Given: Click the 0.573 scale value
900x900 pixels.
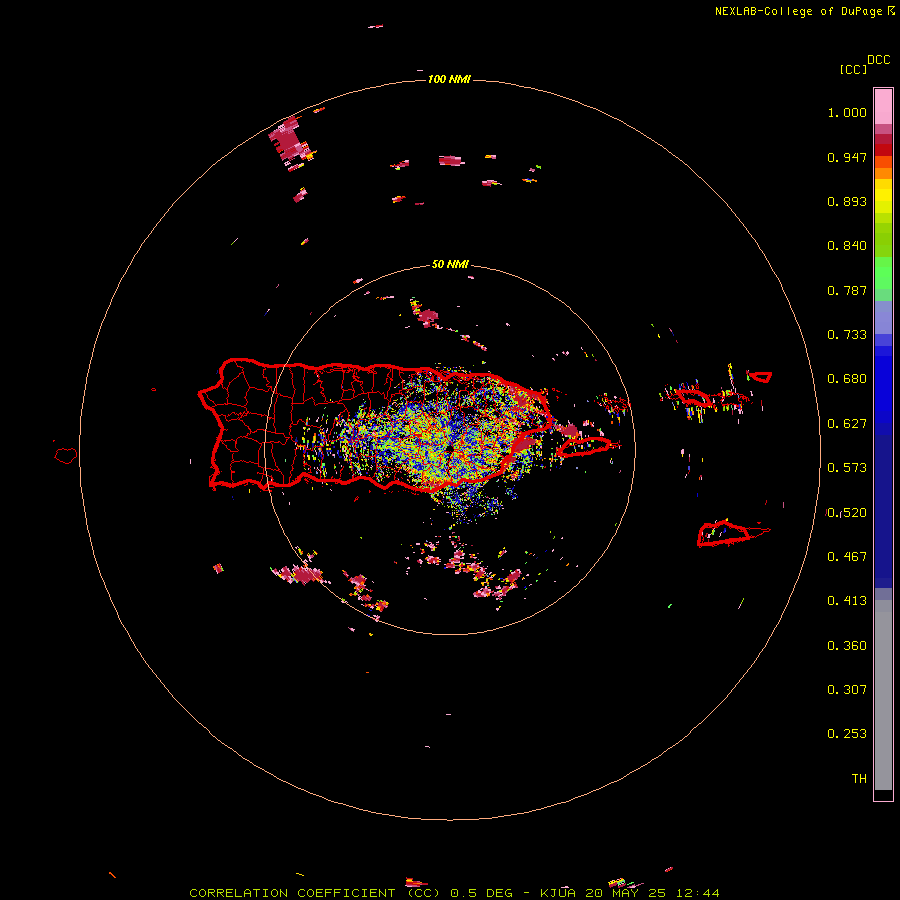Looking at the screenshot, I should pos(847,468).
